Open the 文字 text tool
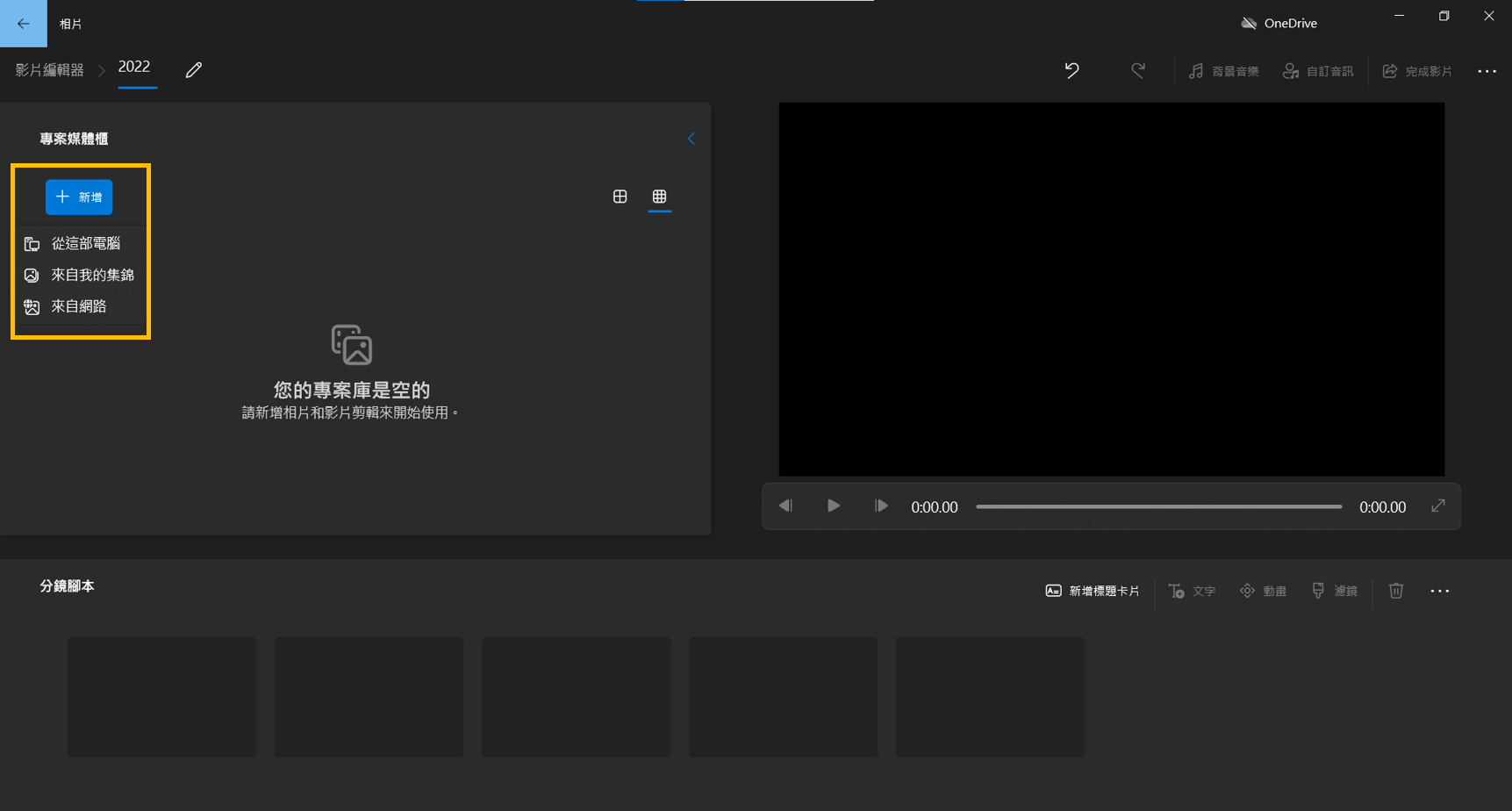Image resolution: width=1512 pixels, height=811 pixels. click(x=1192, y=592)
